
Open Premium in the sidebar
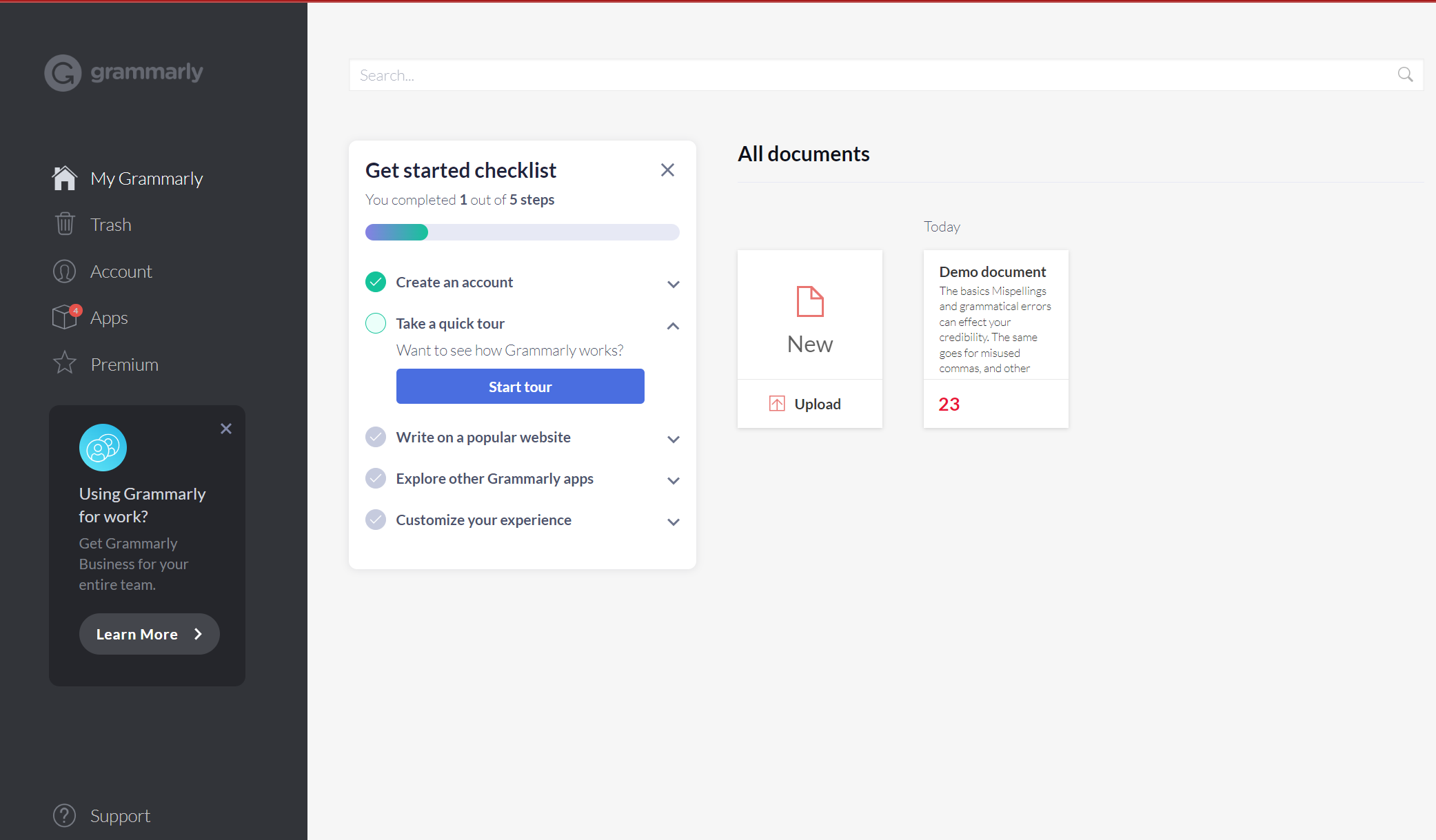coord(124,365)
